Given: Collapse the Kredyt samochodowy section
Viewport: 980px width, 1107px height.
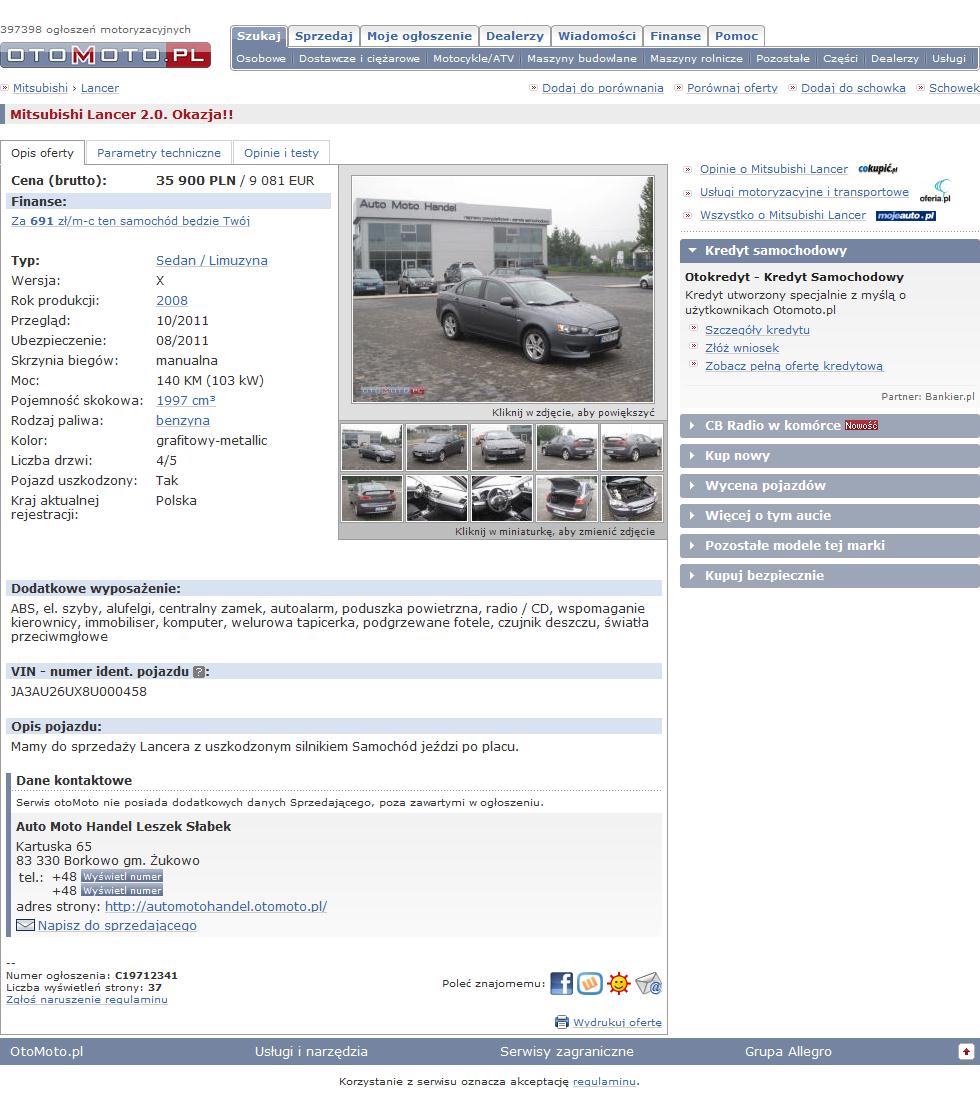Looking at the screenshot, I should pos(830,251).
